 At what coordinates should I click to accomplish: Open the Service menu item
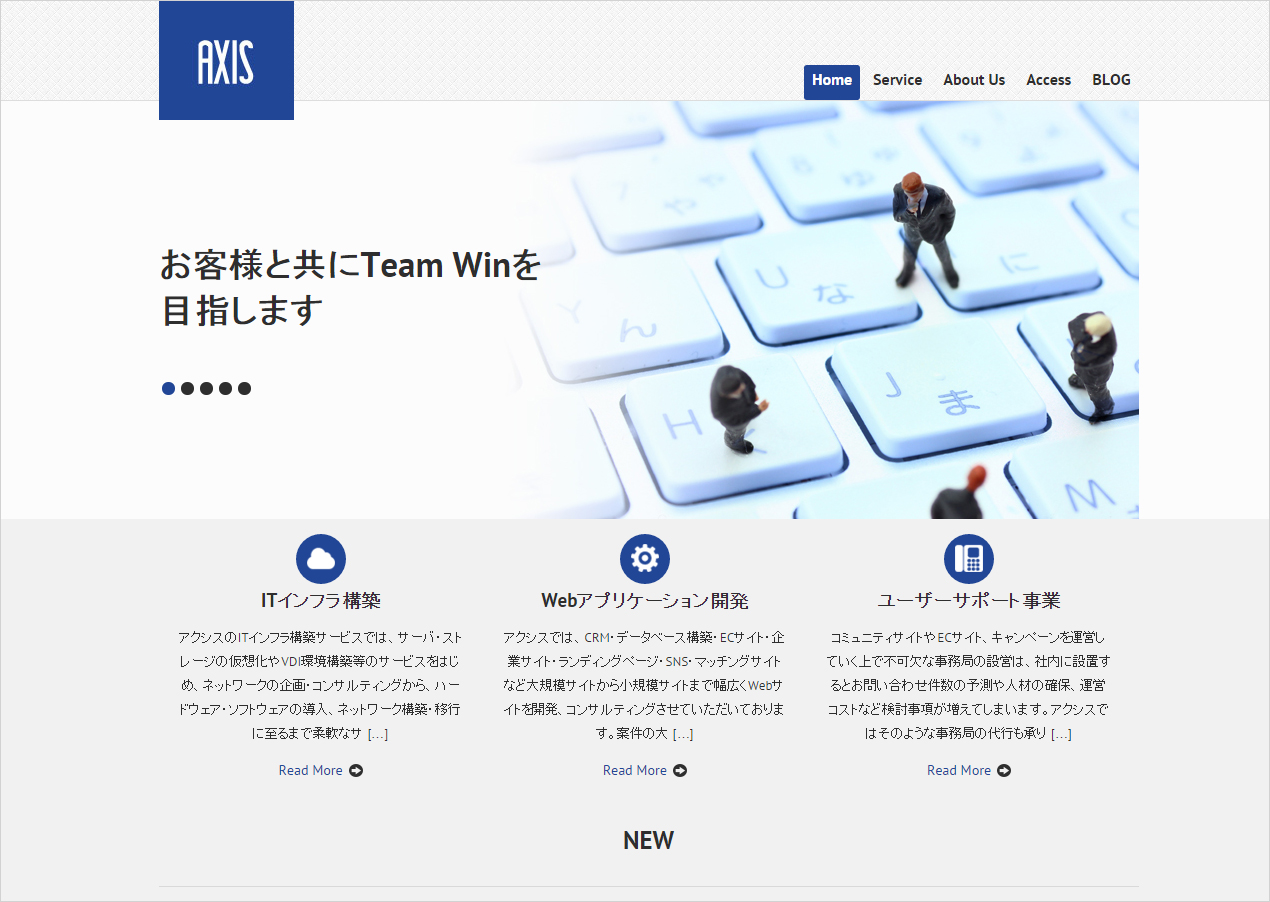point(897,81)
